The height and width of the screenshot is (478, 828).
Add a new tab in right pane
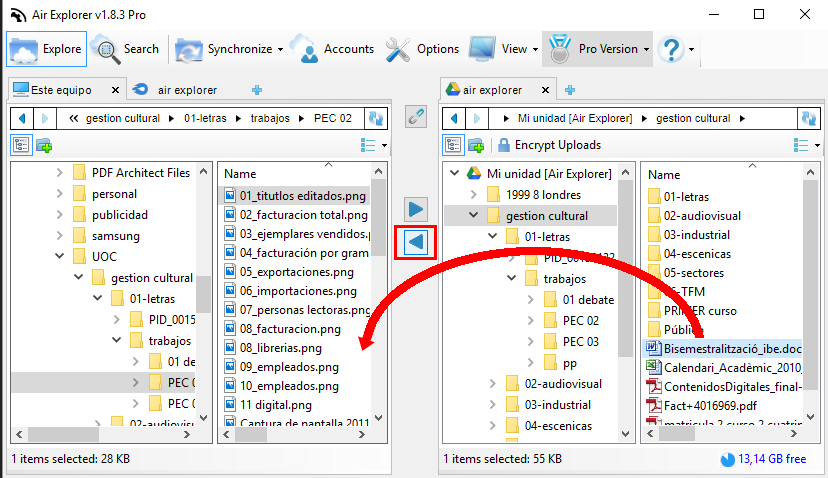tap(570, 90)
